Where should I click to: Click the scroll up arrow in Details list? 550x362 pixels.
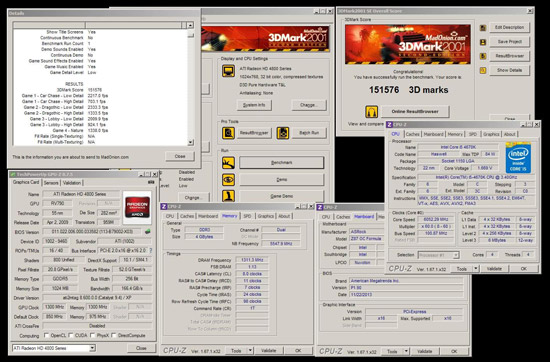click(x=190, y=25)
